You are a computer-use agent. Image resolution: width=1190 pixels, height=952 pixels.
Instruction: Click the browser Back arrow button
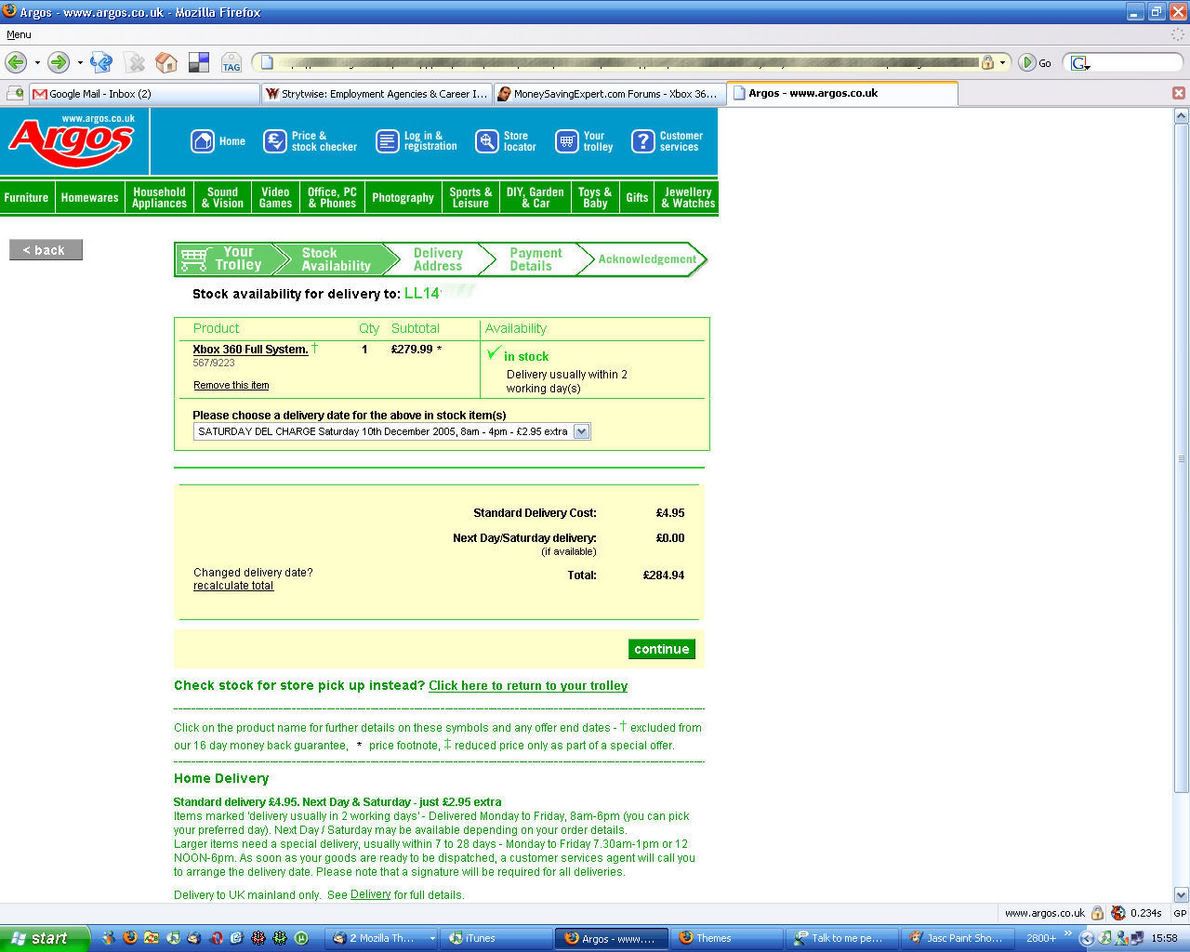click(16, 63)
